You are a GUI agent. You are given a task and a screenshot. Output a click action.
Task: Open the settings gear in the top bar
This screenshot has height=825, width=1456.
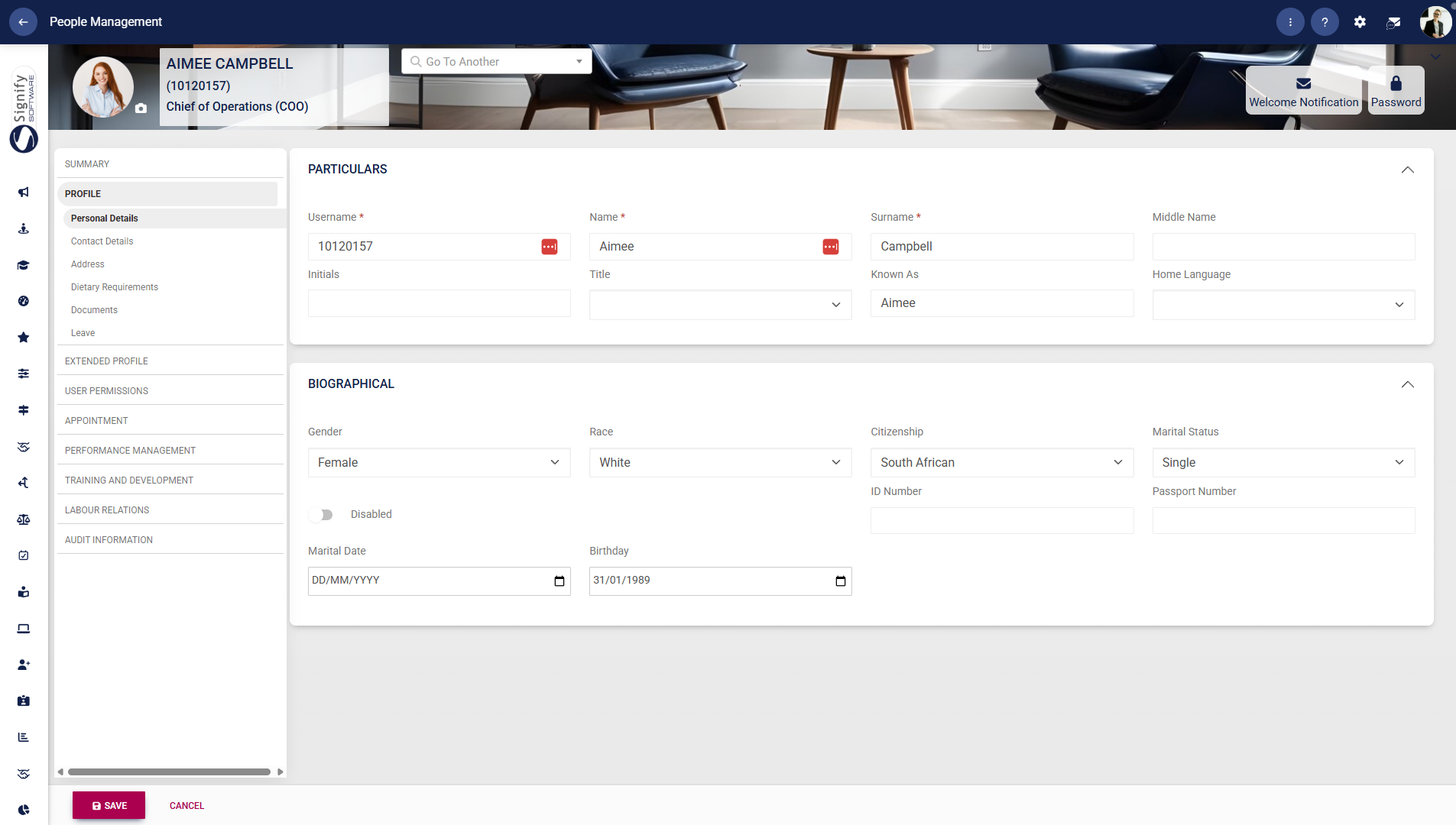click(1360, 21)
